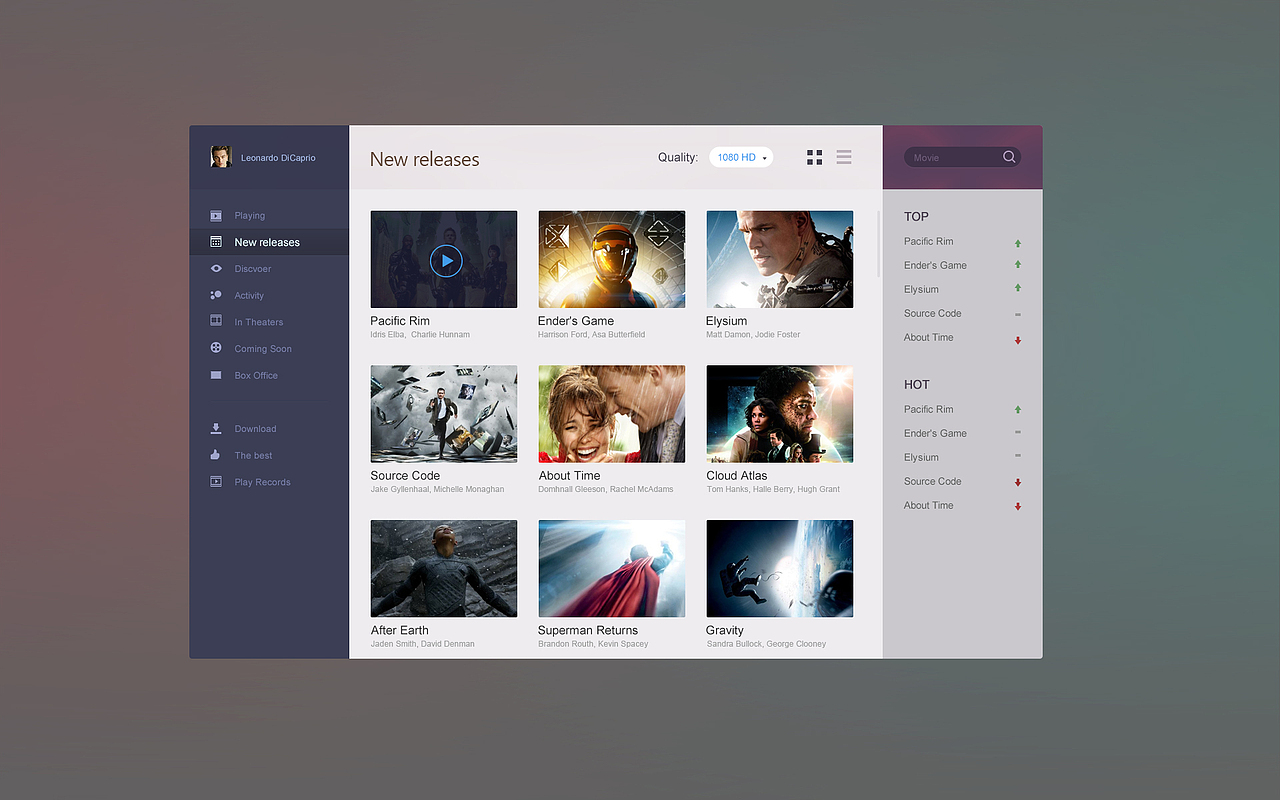The width and height of the screenshot is (1280, 800).
Task: Open the In Theaters sidebar icon
Action: click(x=216, y=321)
